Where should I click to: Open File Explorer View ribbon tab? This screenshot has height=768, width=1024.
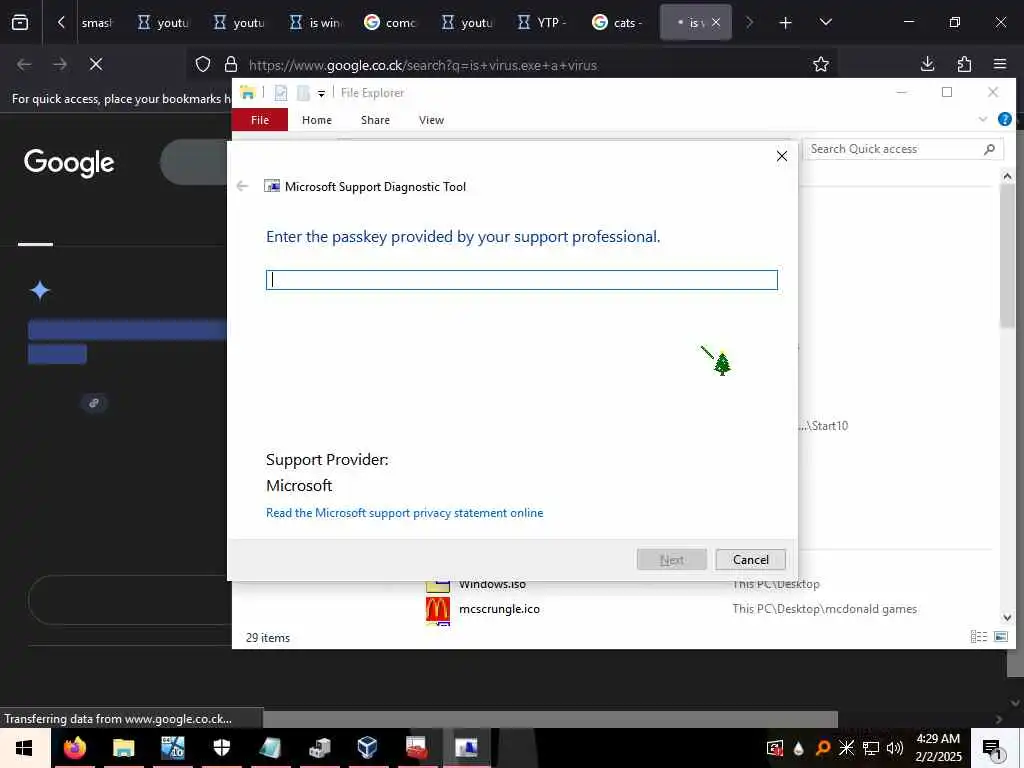coord(431,120)
